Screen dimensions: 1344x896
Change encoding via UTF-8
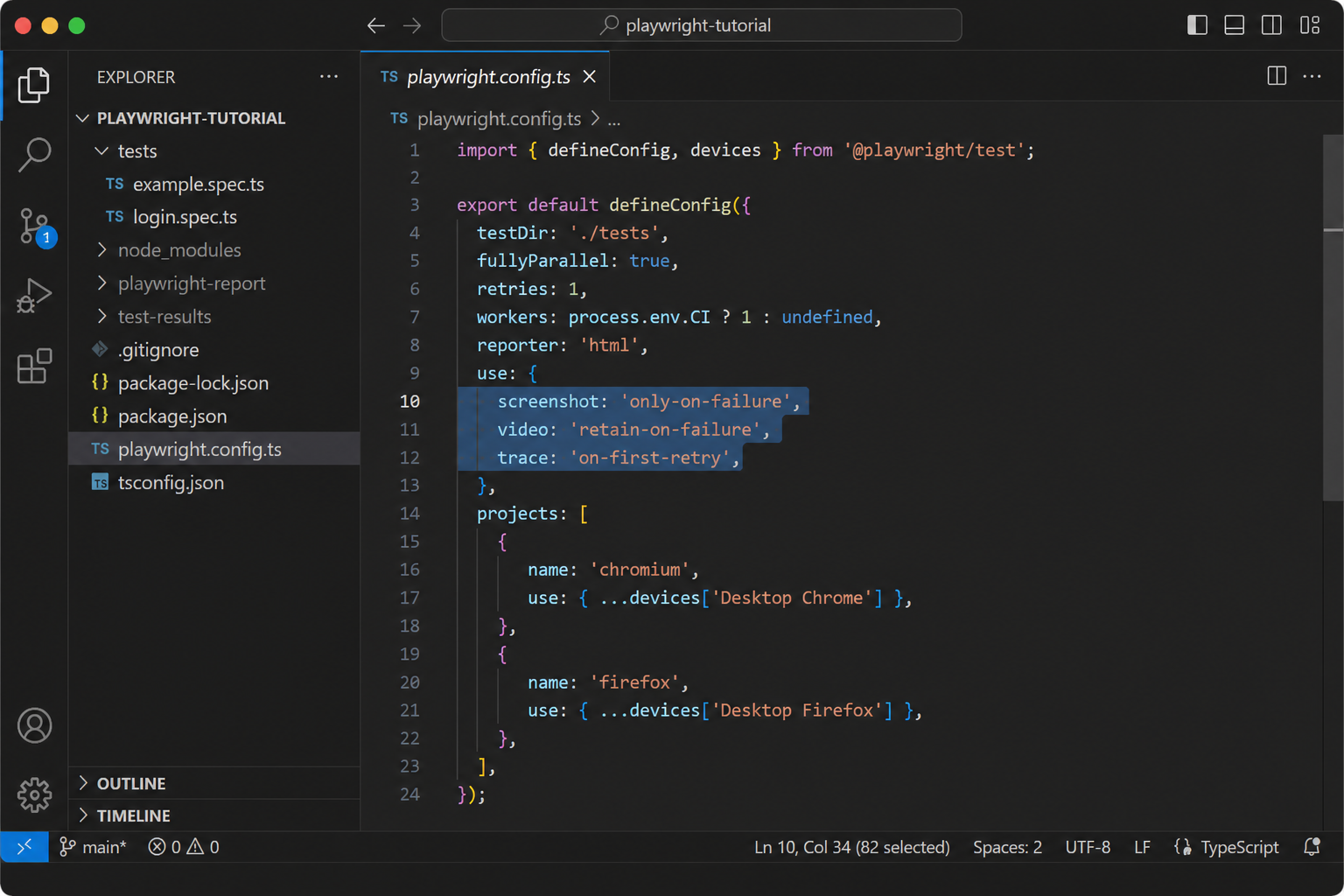tap(1088, 847)
